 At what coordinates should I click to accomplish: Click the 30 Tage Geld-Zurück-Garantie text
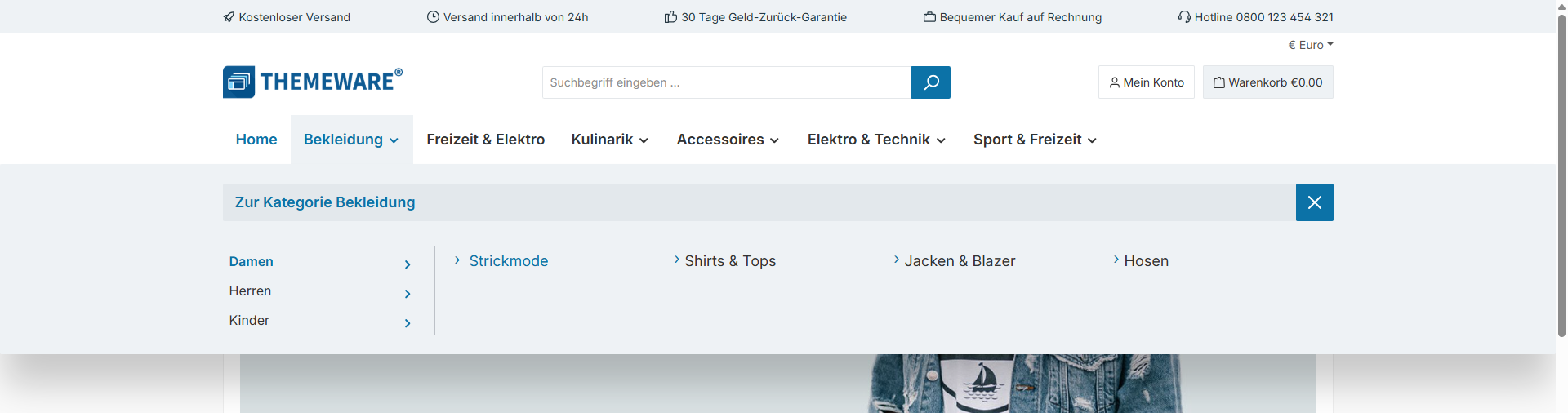(x=764, y=17)
